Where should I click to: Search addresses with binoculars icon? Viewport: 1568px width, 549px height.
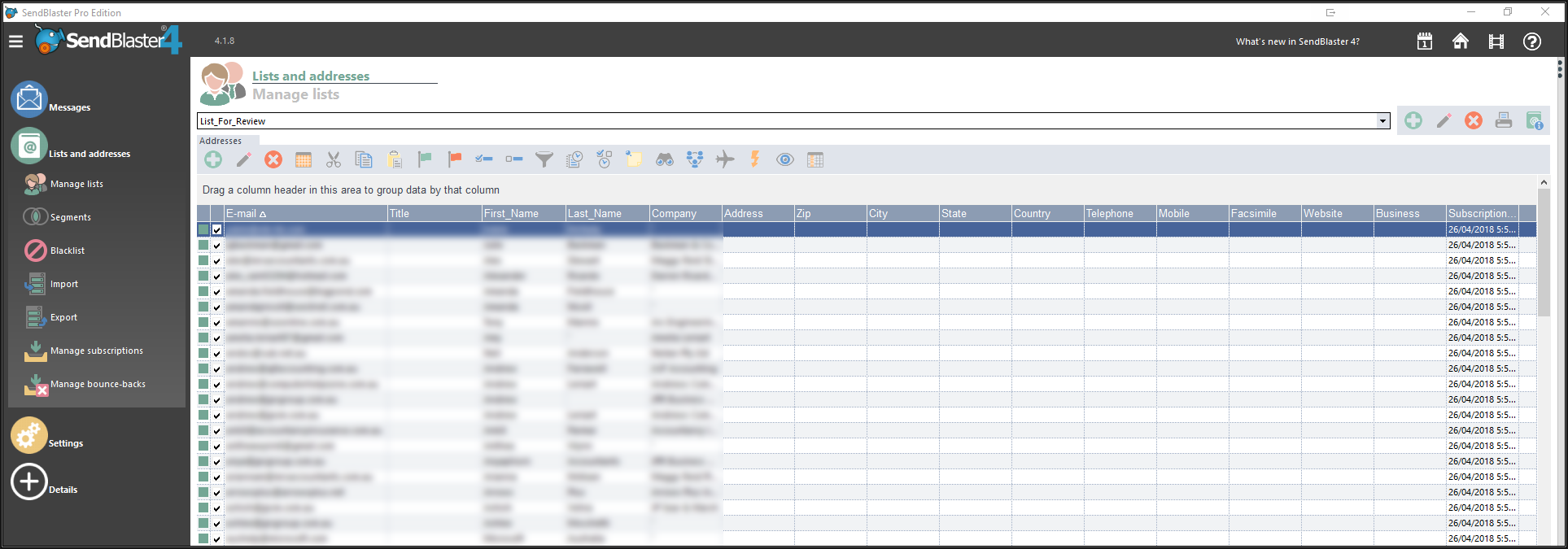pyautogui.click(x=665, y=159)
